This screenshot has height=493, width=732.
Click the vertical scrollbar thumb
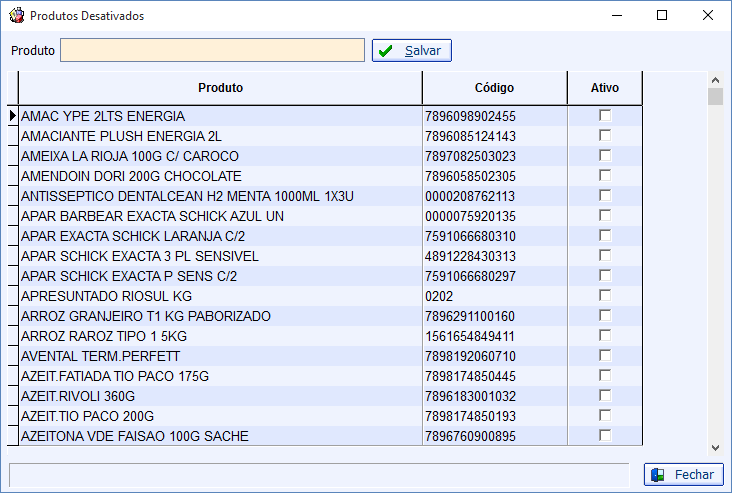pyautogui.click(x=715, y=97)
